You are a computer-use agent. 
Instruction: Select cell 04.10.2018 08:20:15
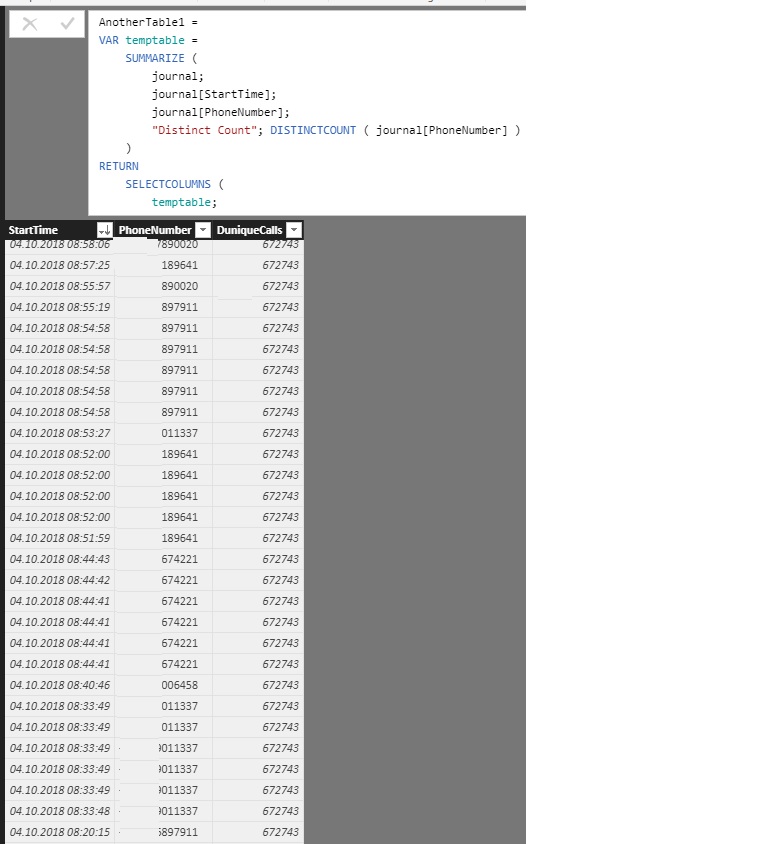pos(60,832)
